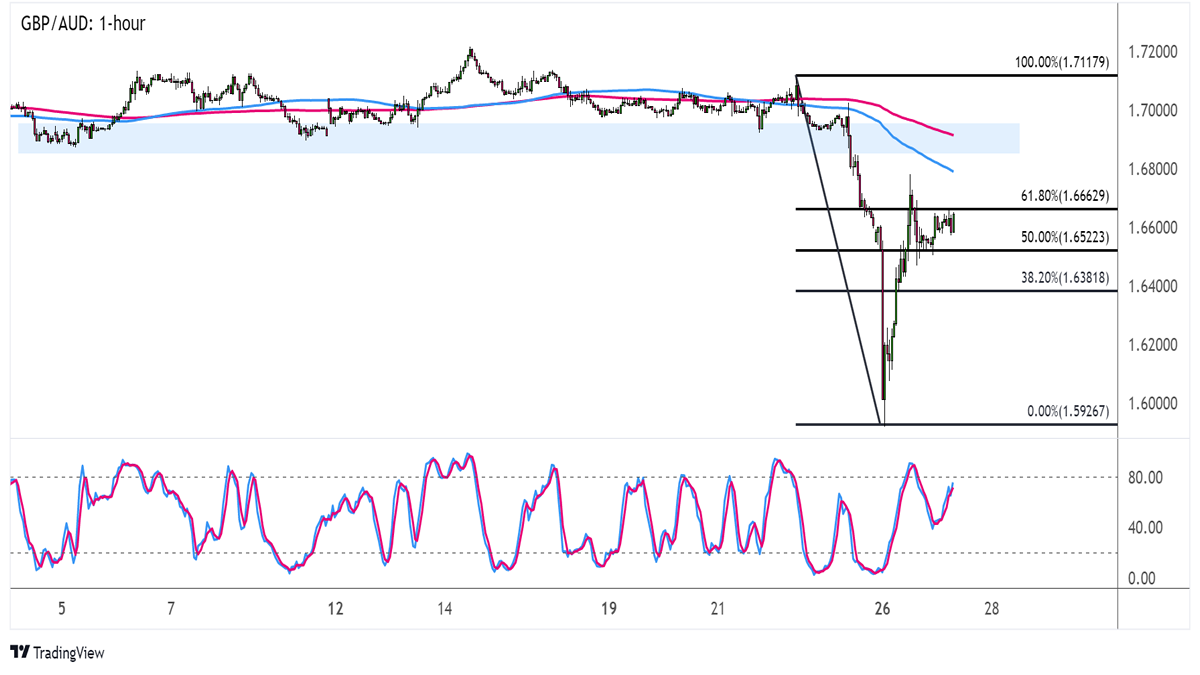
Task: Click date label 26 on time axis
Action: (881, 609)
